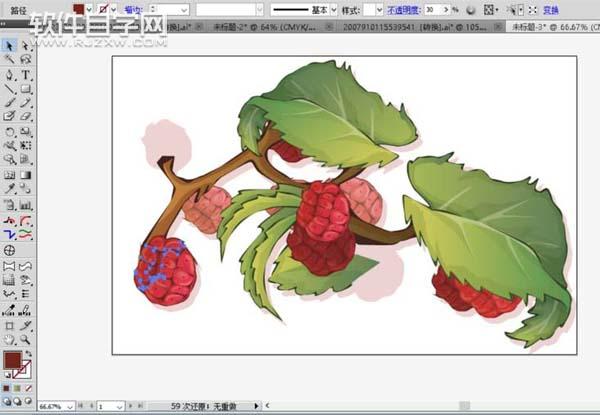Select the Selection arrow tool
The image size is (600, 415).
pyautogui.click(x=9, y=45)
